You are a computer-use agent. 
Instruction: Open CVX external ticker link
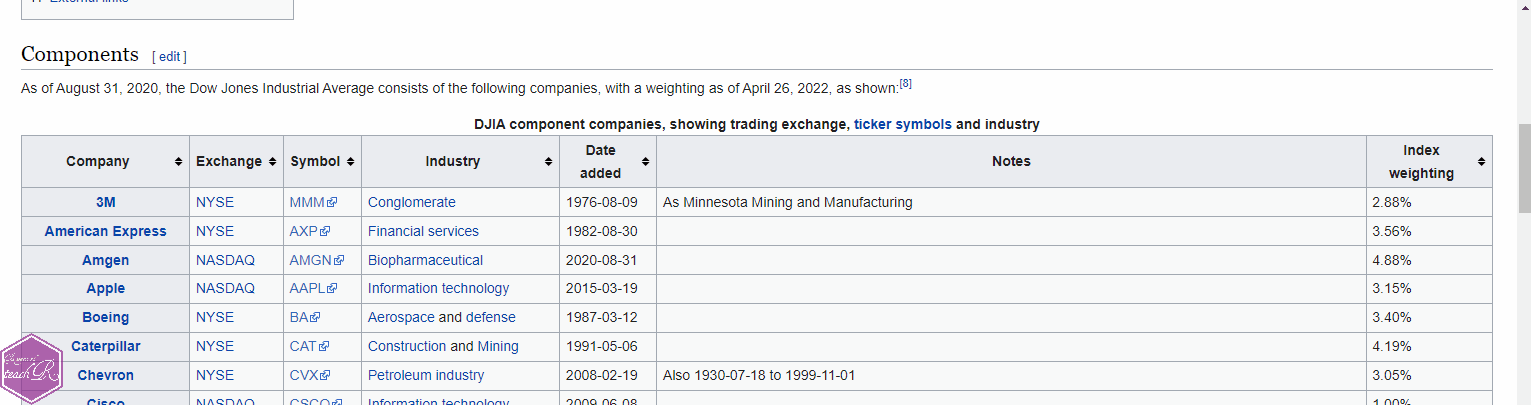309,375
